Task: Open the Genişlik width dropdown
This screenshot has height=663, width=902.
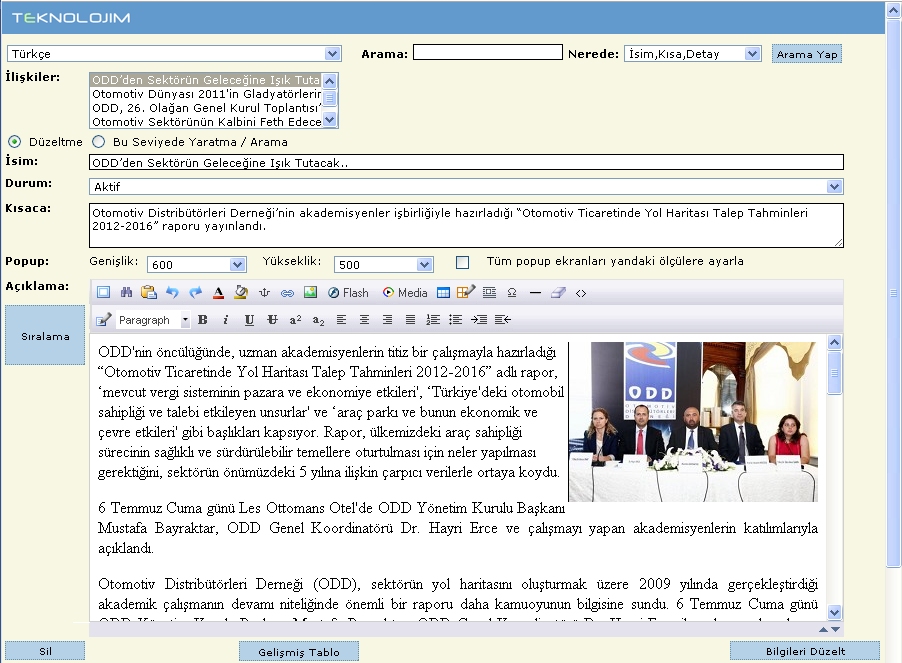Action: pyautogui.click(x=197, y=264)
